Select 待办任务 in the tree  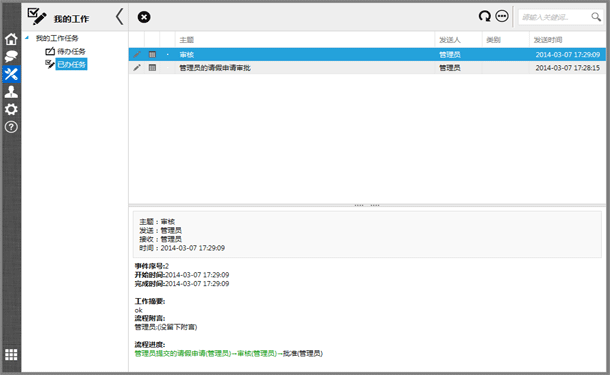pyautogui.click(x=71, y=51)
